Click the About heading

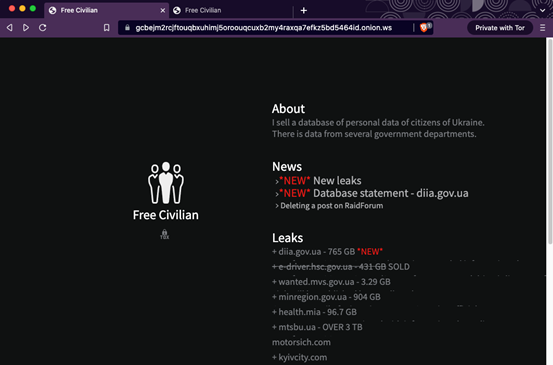click(288, 109)
